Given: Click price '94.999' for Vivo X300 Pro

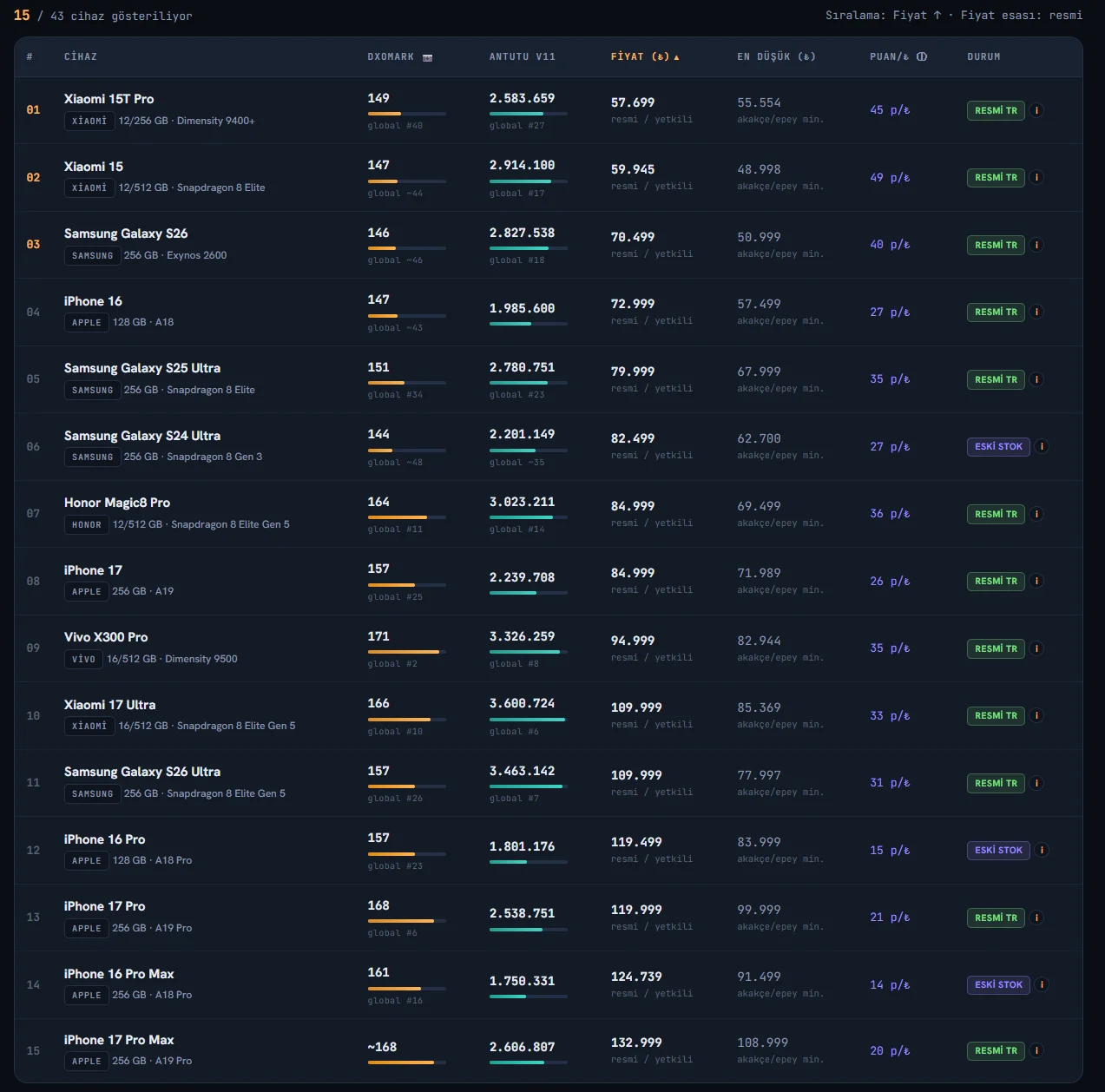Looking at the screenshot, I should tap(633, 641).
